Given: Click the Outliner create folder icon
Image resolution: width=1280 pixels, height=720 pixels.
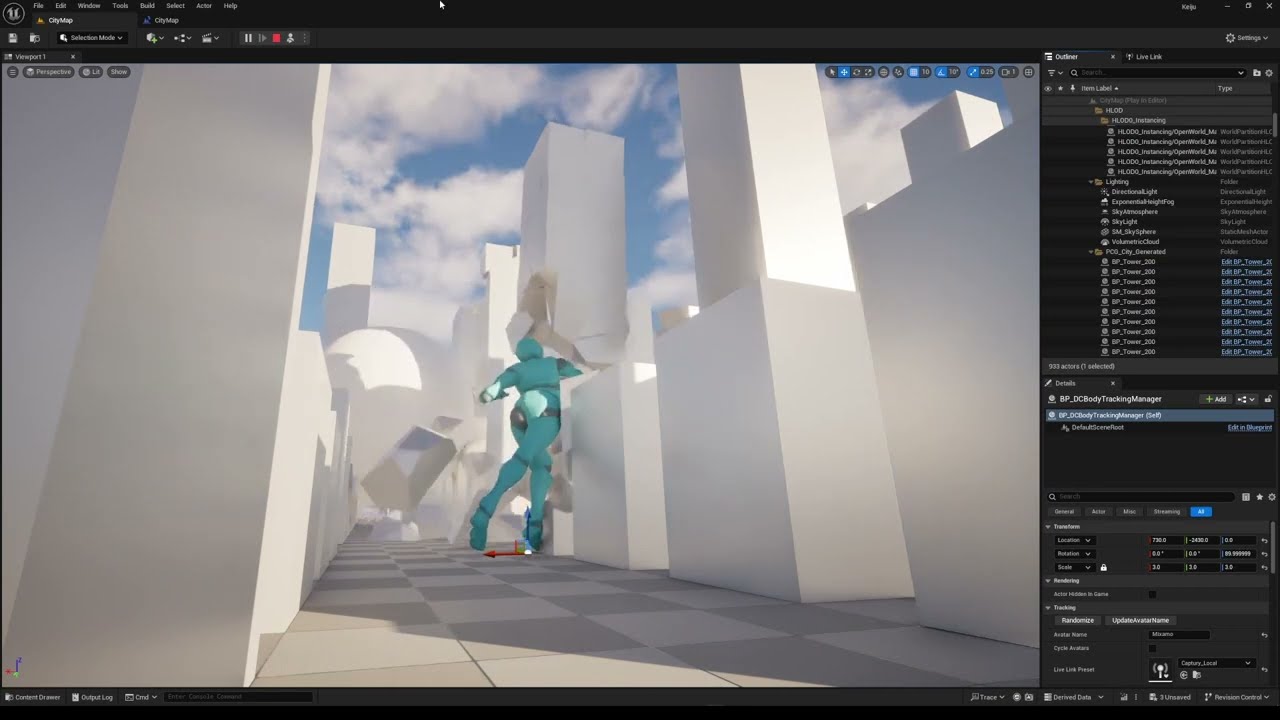Looking at the screenshot, I should tap(1257, 73).
